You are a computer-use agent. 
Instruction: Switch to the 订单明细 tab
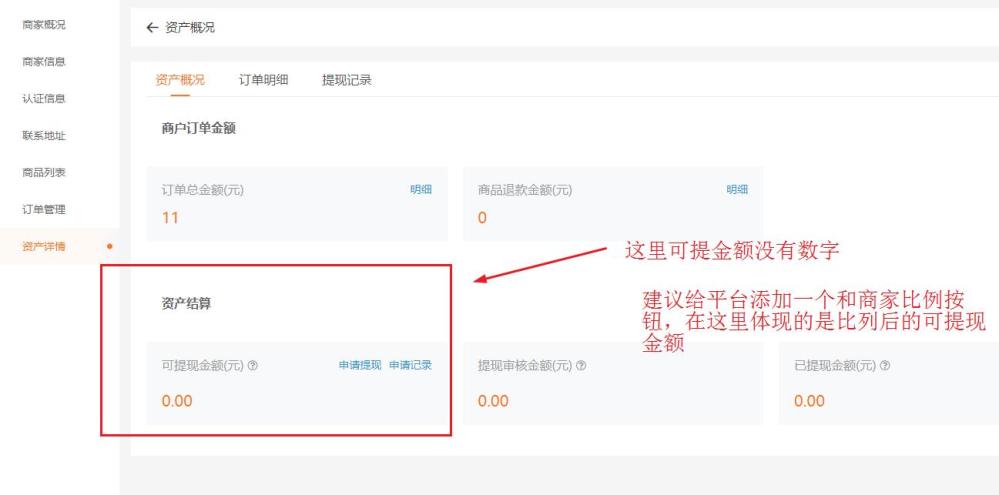(x=264, y=80)
